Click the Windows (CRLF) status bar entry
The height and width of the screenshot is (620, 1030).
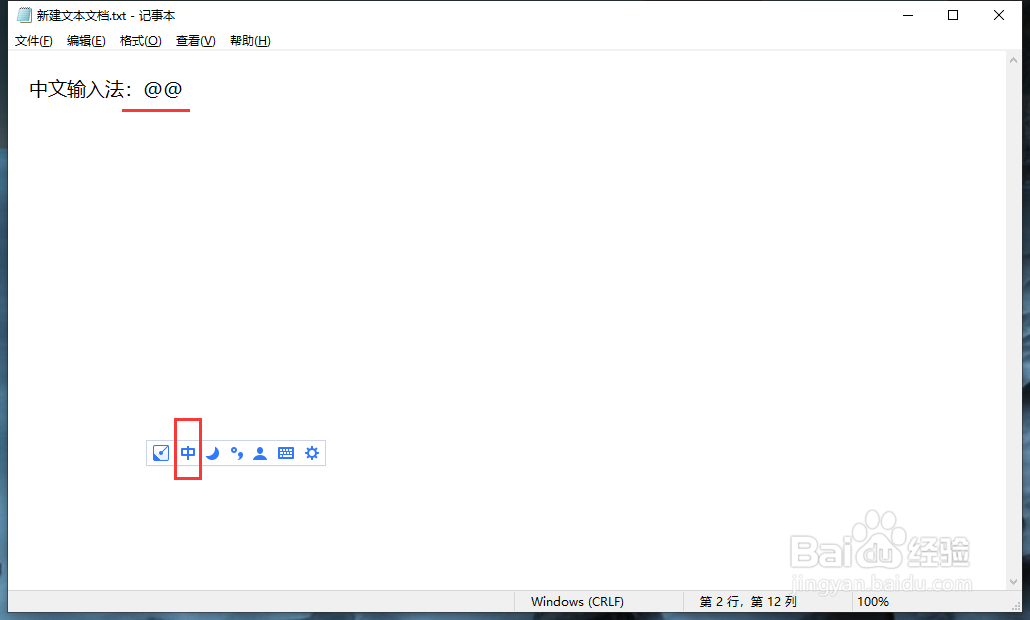(x=577, y=602)
